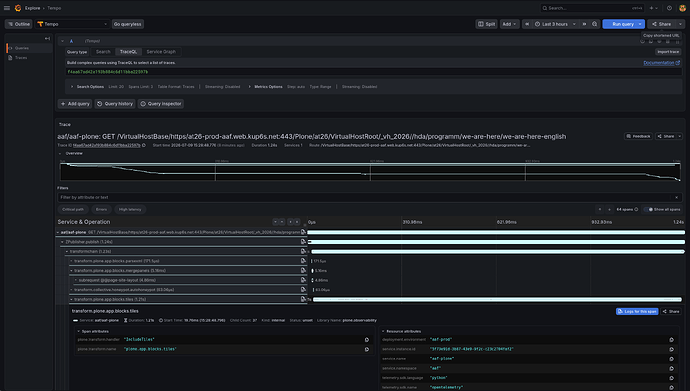Click the trace Feedback button

click(638, 136)
